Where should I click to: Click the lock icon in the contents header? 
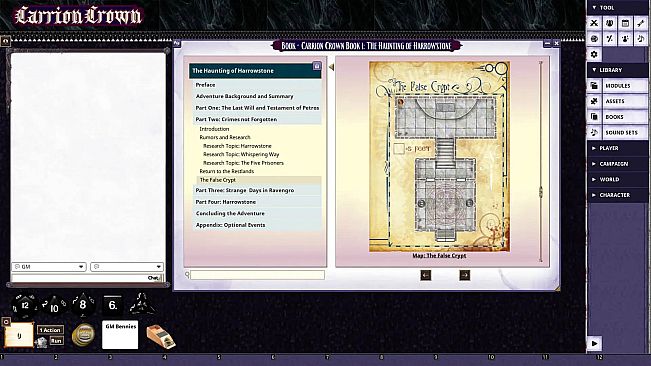tap(317, 66)
